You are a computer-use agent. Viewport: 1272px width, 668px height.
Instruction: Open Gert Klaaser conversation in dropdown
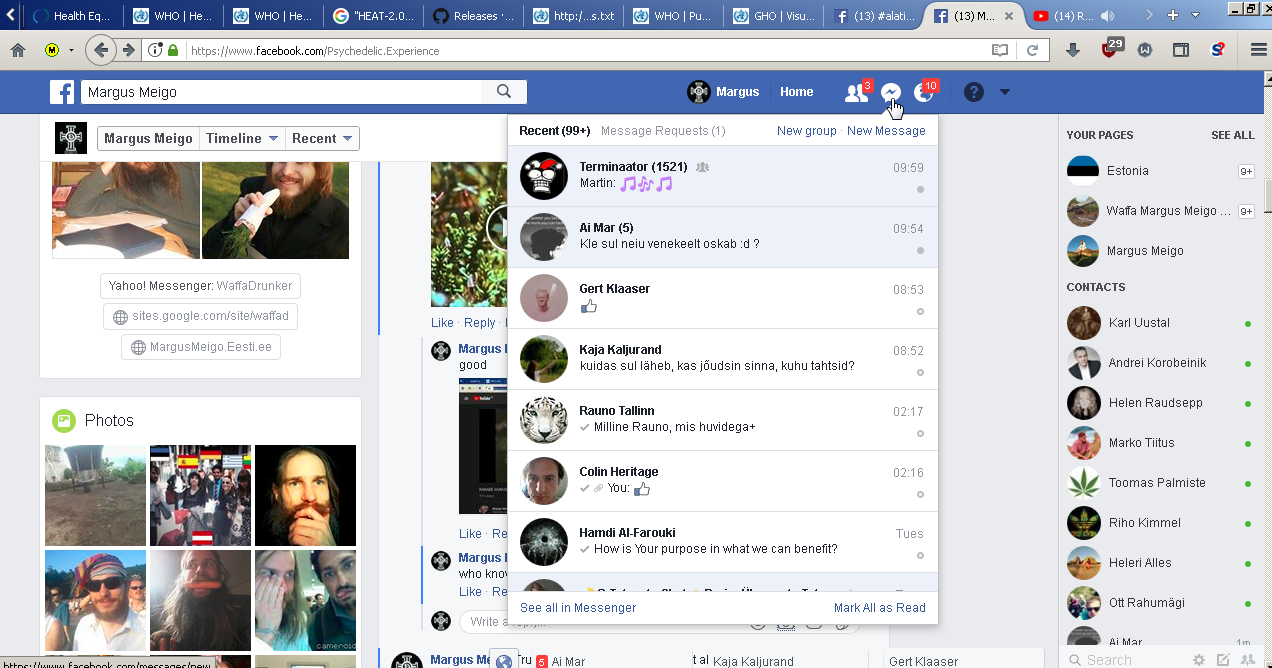click(x=723, y=298)
